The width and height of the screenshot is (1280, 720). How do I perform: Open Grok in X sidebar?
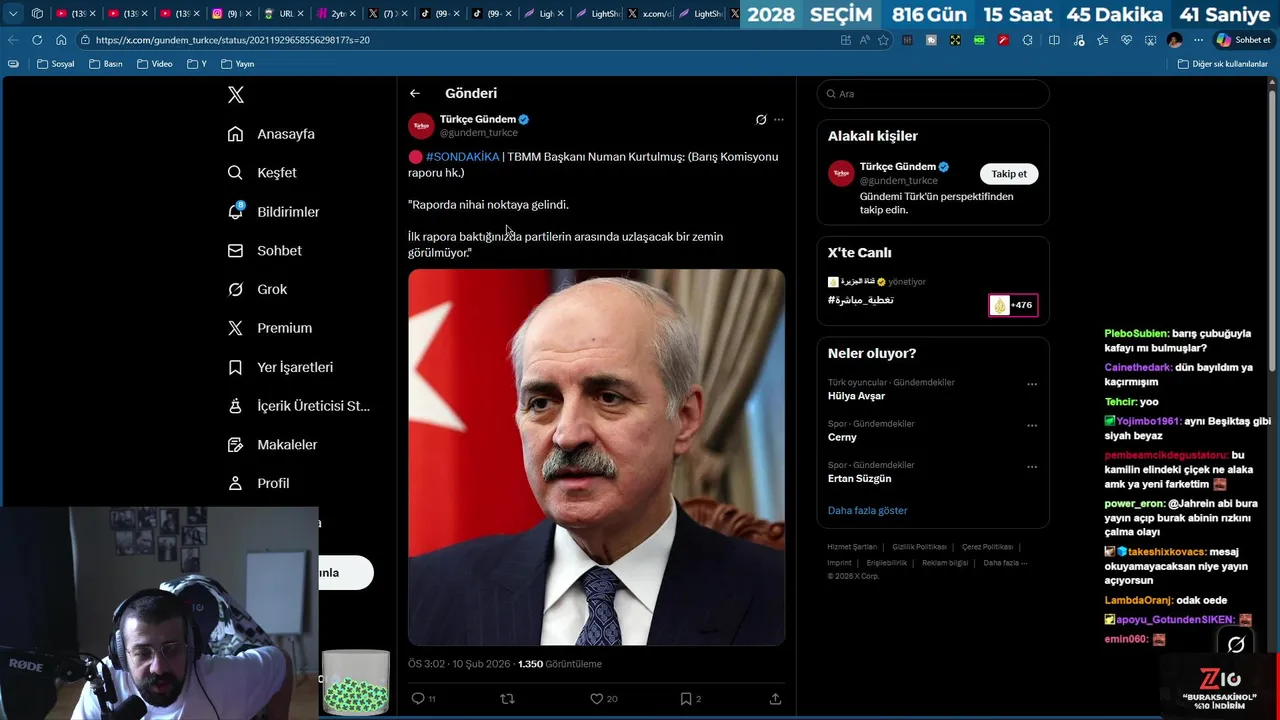point(258,289)
